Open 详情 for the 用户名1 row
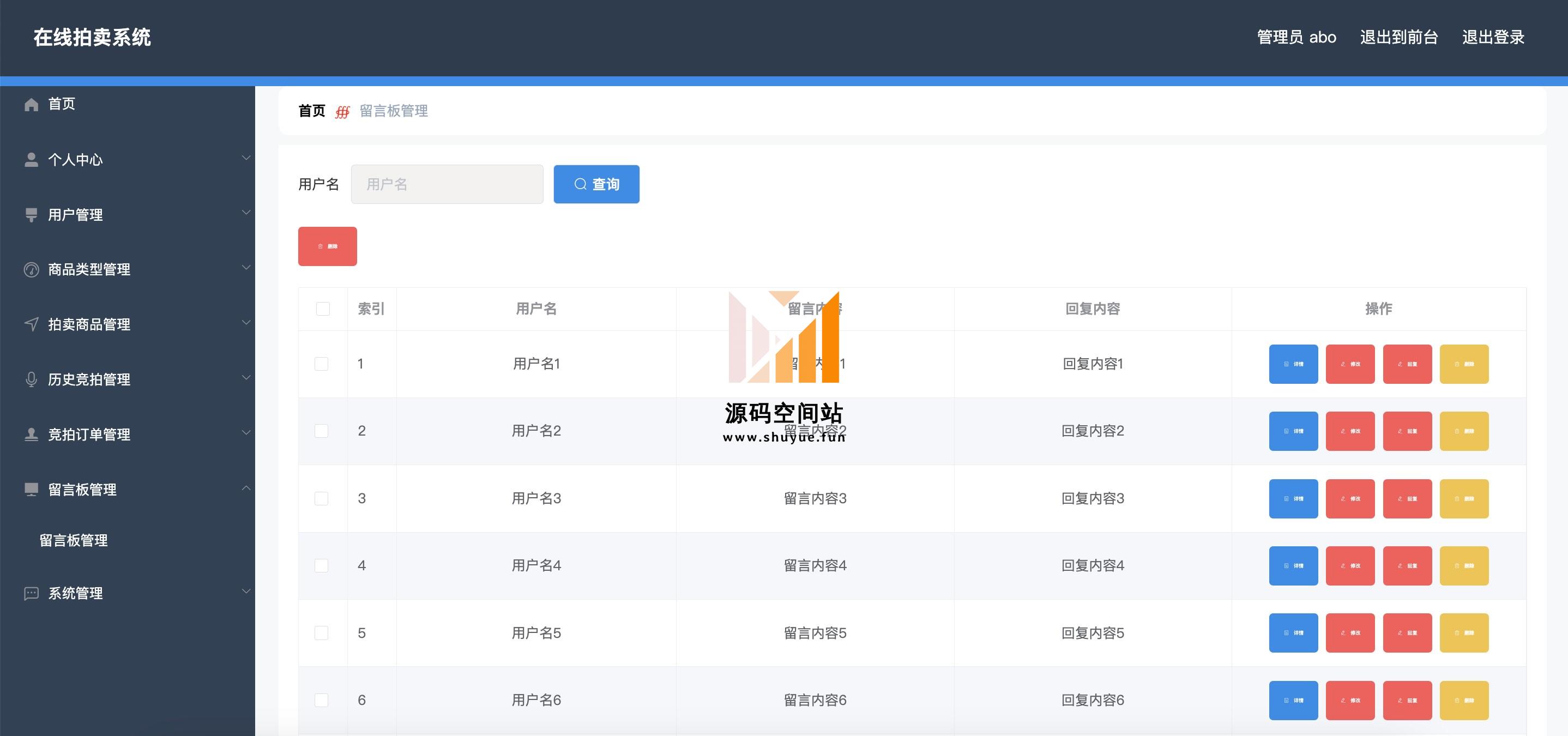 pos(1293,364)
